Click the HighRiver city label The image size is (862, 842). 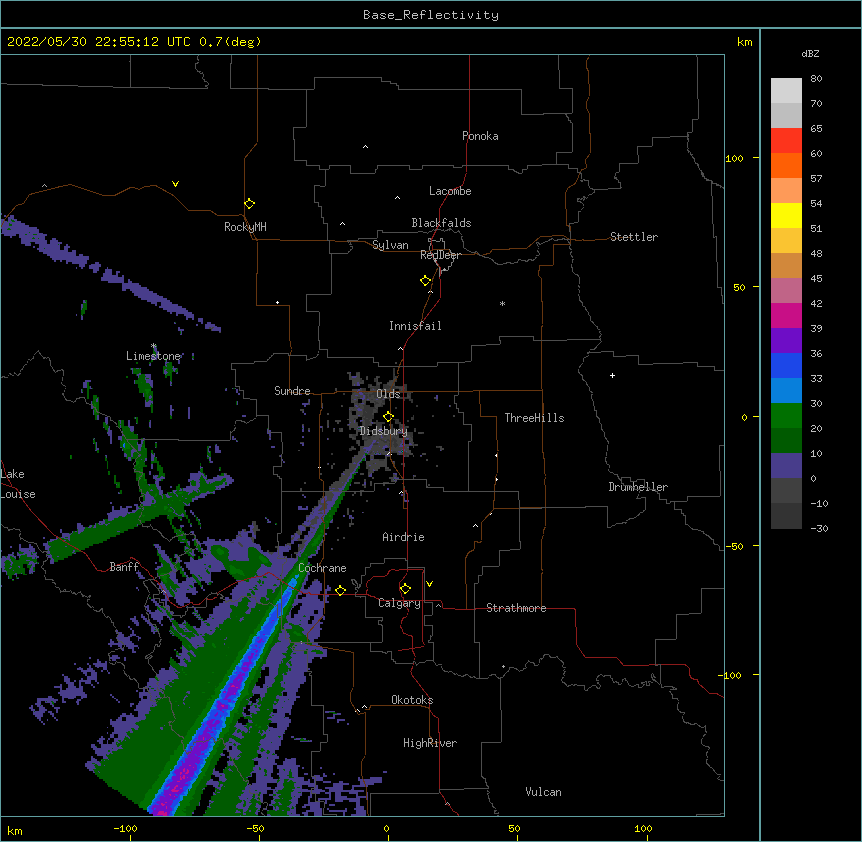click(x=430, y=743)
